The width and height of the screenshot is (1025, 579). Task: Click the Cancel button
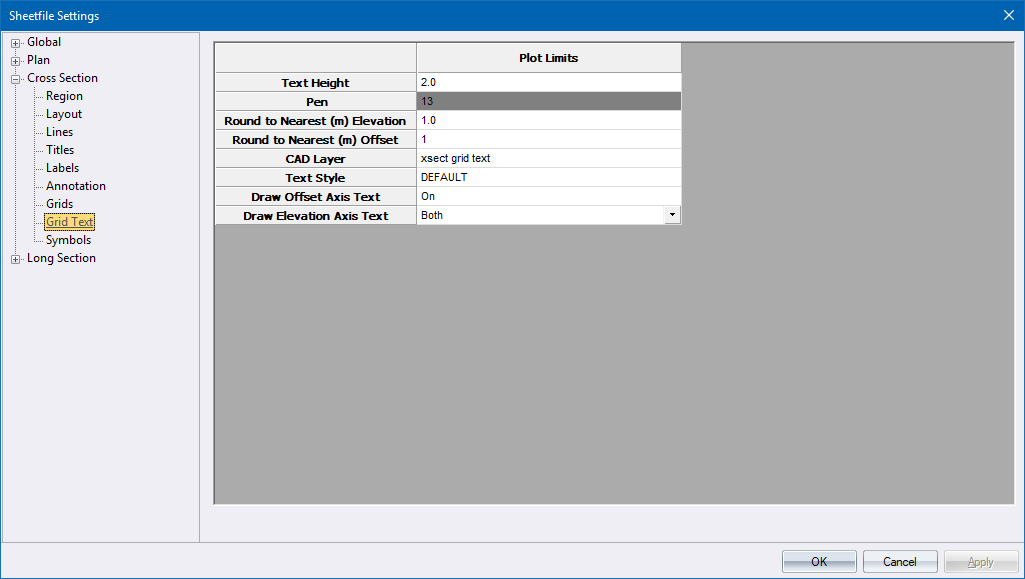(899, 562)
